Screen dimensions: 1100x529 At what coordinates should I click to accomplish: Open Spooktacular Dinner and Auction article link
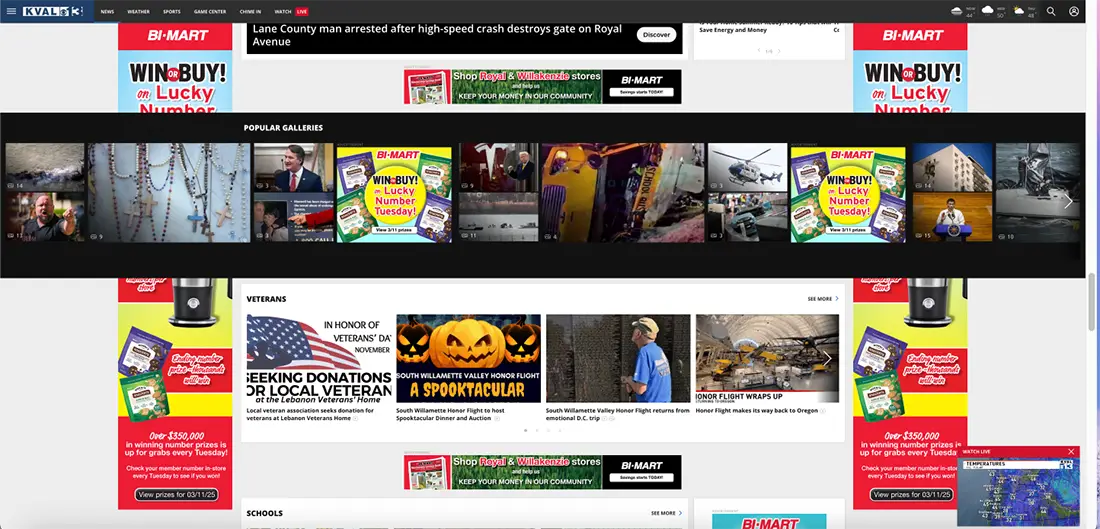coord(450,414)
